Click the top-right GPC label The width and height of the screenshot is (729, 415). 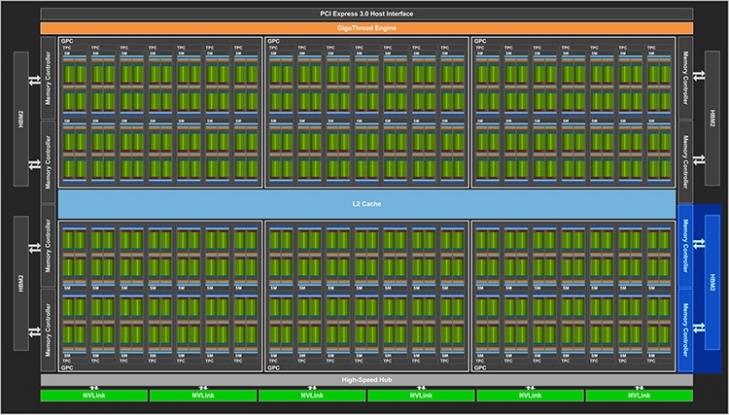click(481, 42)
